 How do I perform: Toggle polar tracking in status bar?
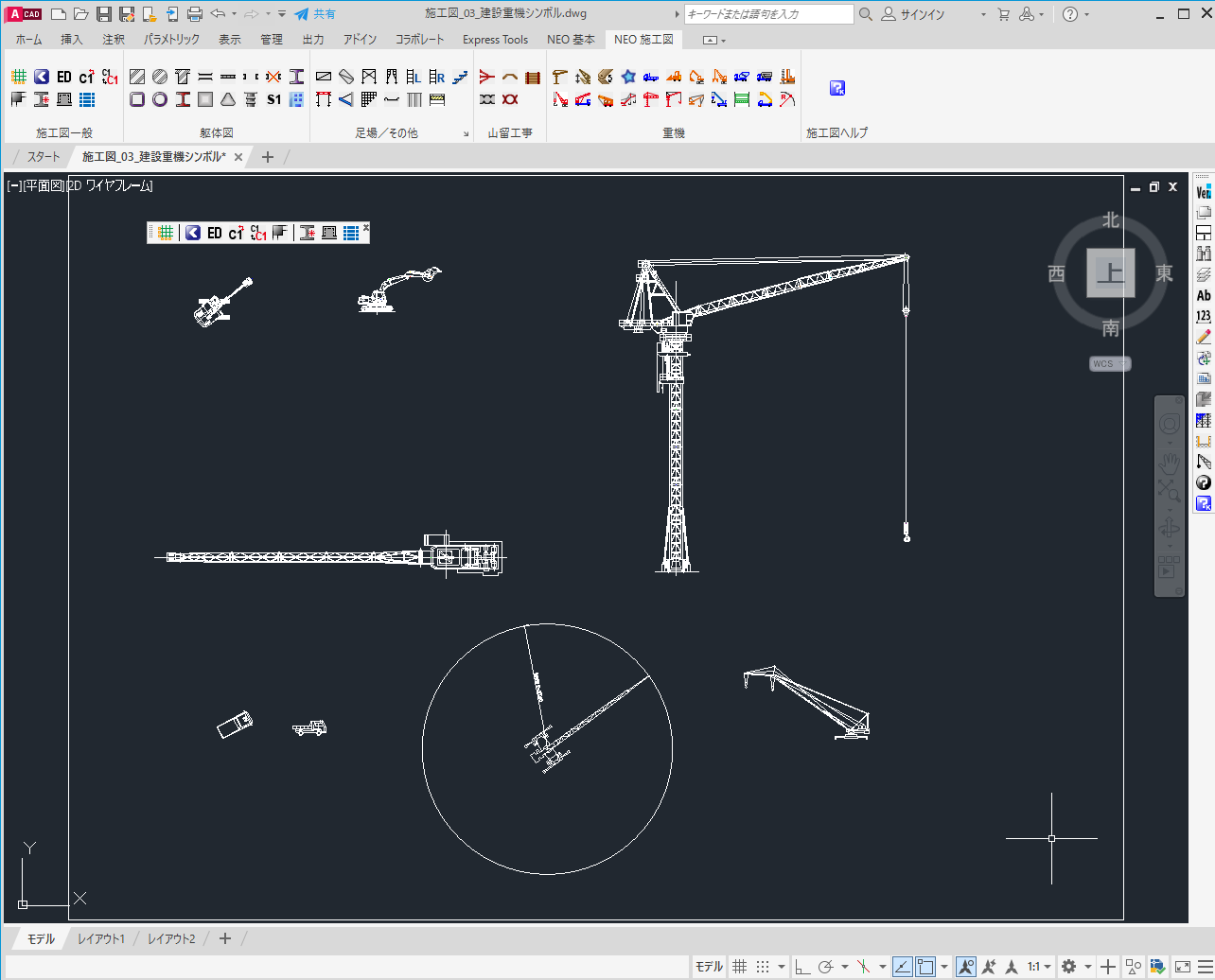pyautogui.click(x=825, y=967)
